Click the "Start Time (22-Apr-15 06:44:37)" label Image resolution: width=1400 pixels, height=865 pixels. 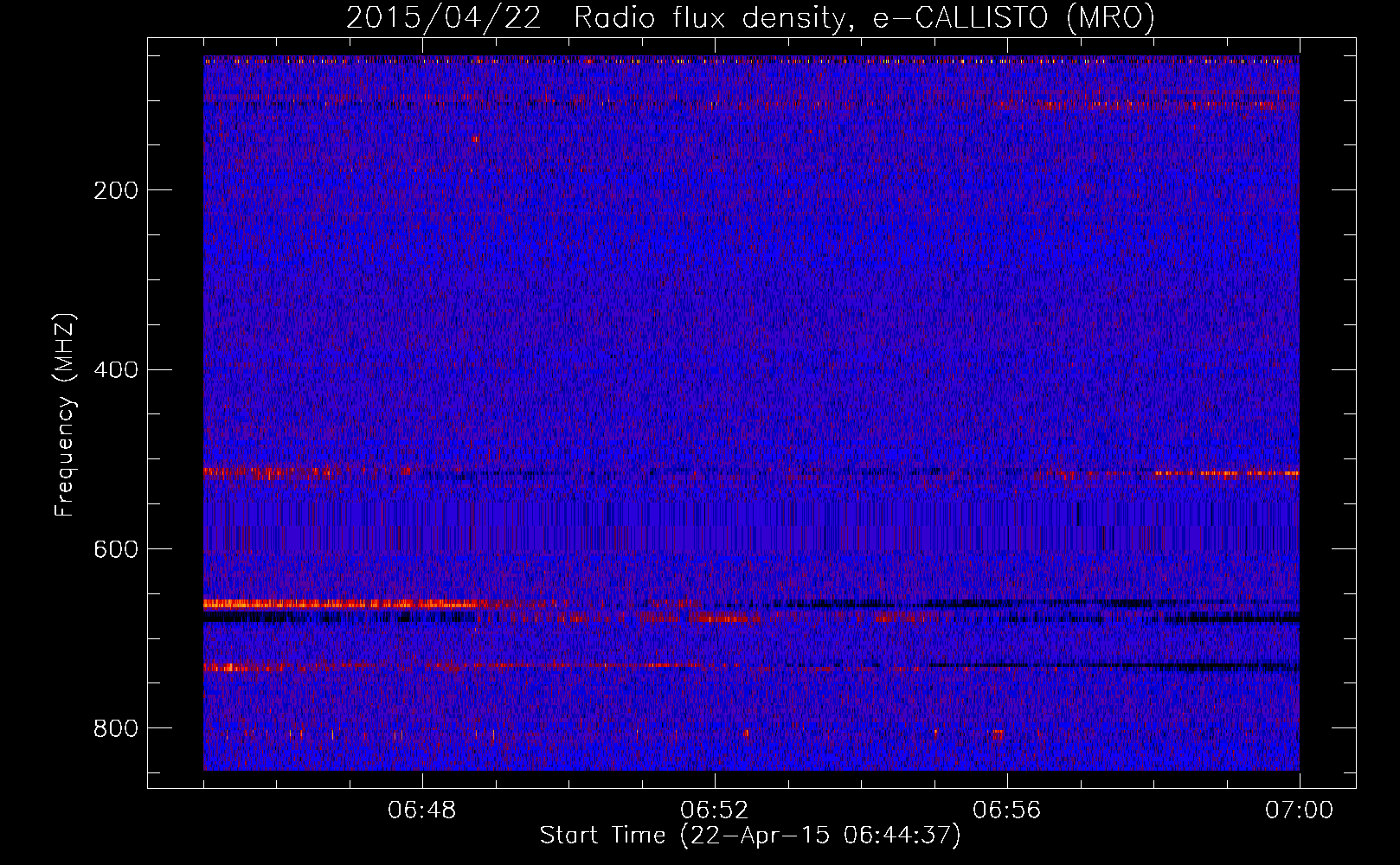pyautogui.click(x=750, y=836)
